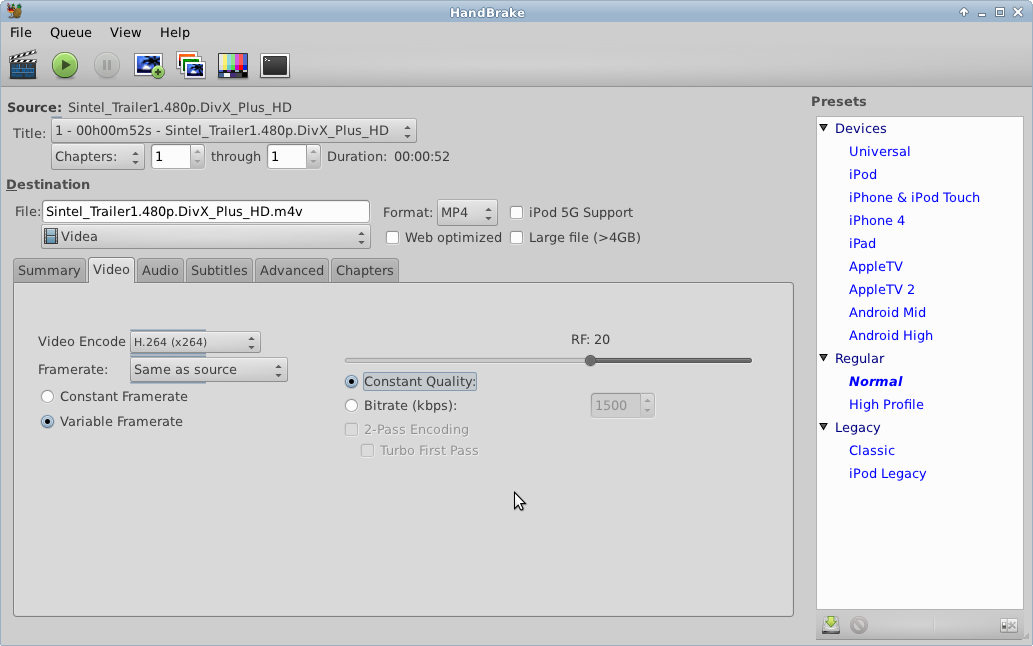This screenshot has height=646, width=1033.
Task: Click the film icon in Videa folder selector
Action: tap(51, 236)
